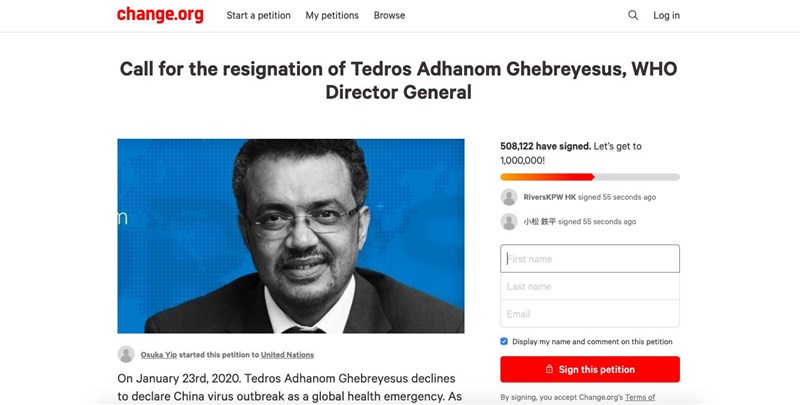
Task: Click Osuka Yip's profile avatar
Action: coord(126,354)
